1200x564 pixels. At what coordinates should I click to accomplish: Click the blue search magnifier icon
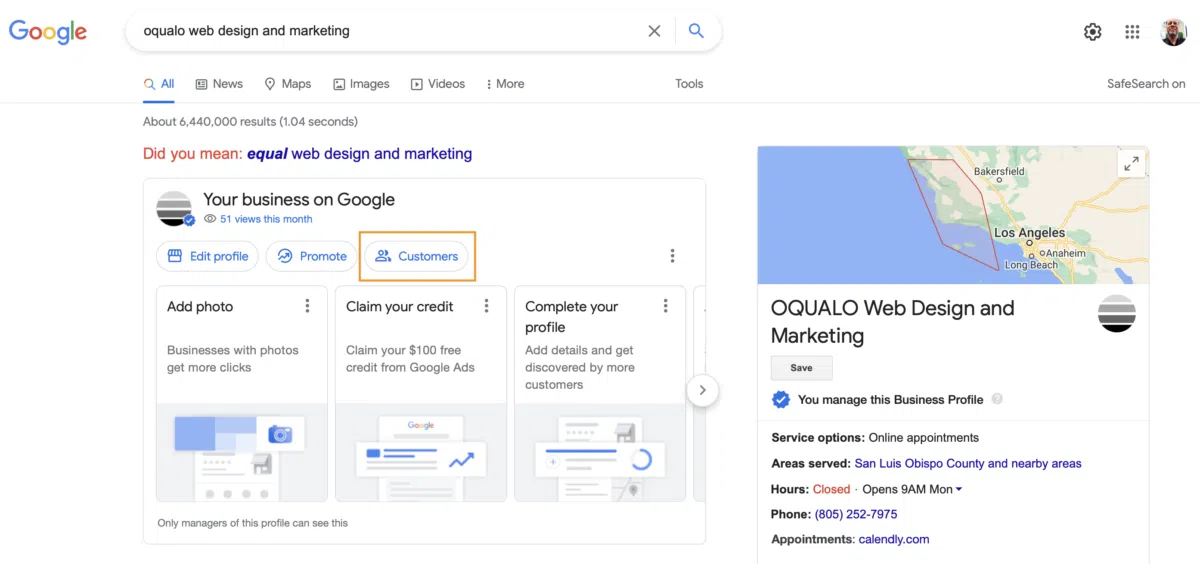[696, 31]
